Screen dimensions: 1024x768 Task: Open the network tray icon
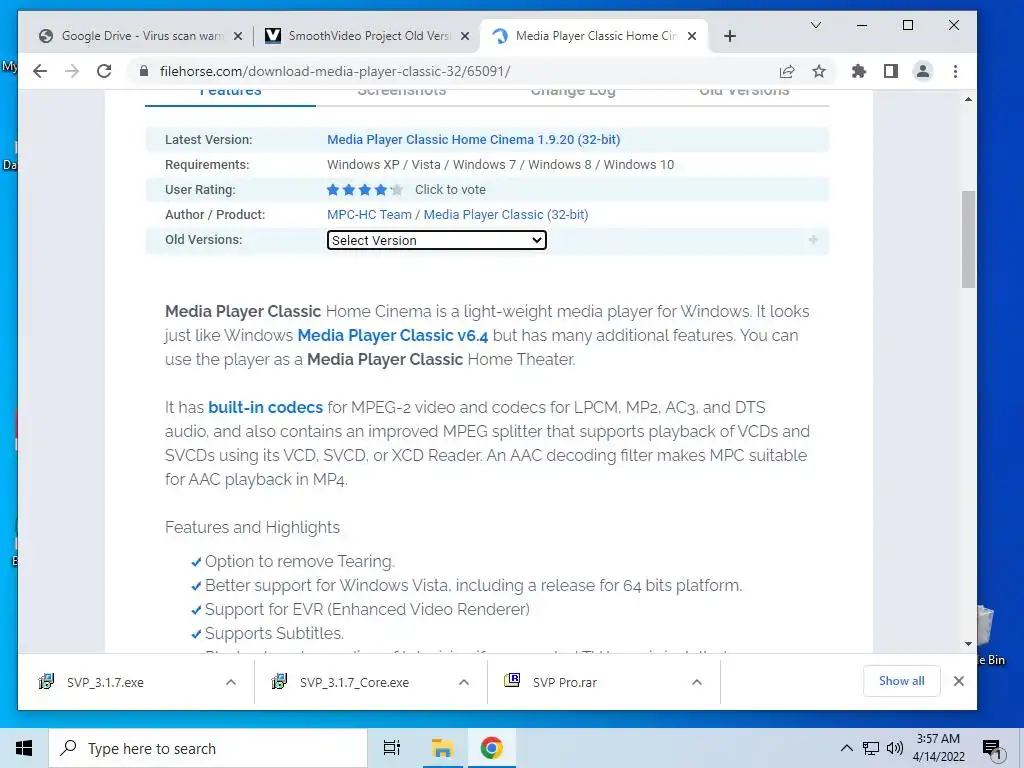(x=871, y=748)
